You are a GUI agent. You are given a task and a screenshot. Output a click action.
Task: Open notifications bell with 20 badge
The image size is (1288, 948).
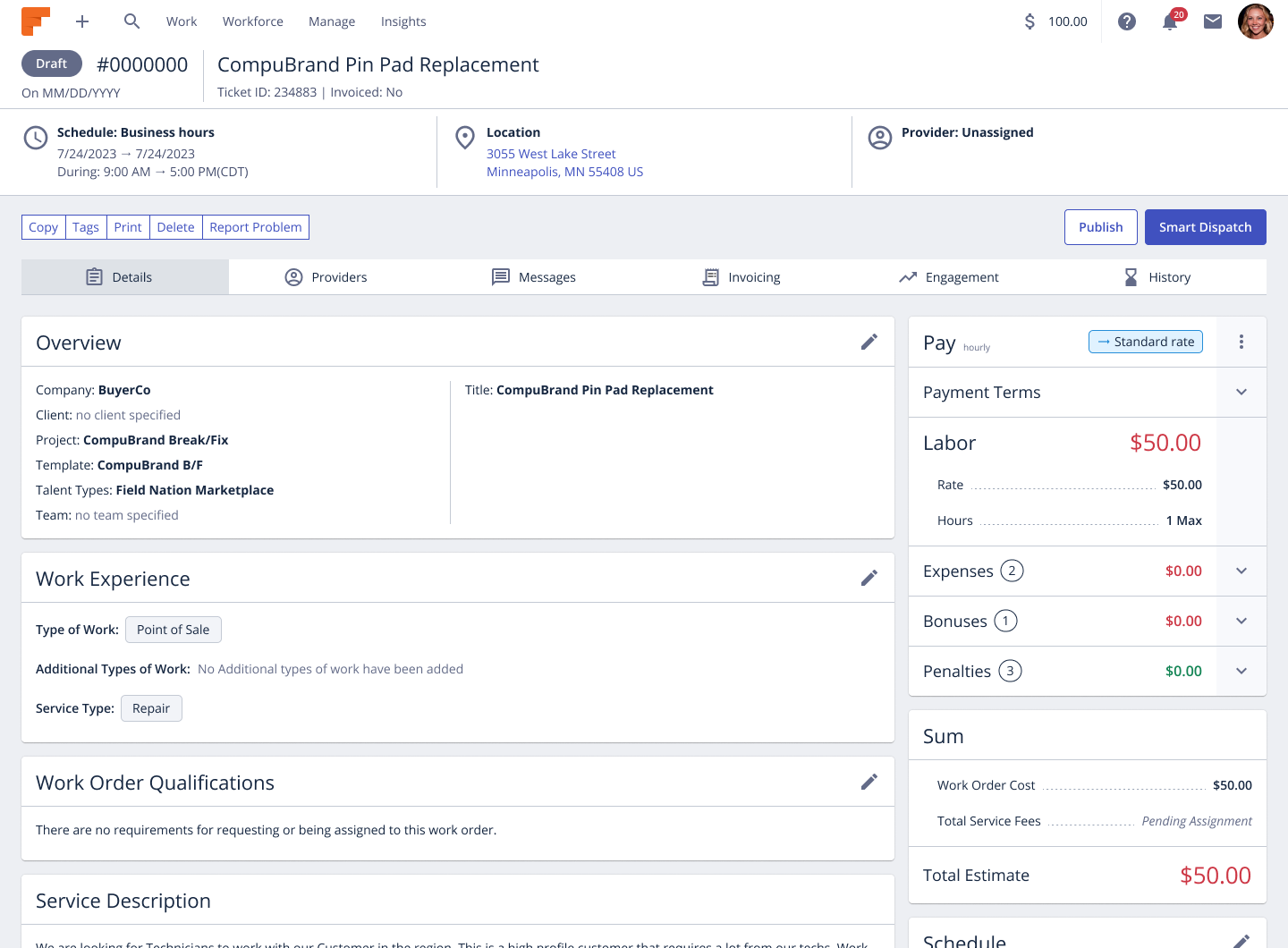pos(1171,21)
